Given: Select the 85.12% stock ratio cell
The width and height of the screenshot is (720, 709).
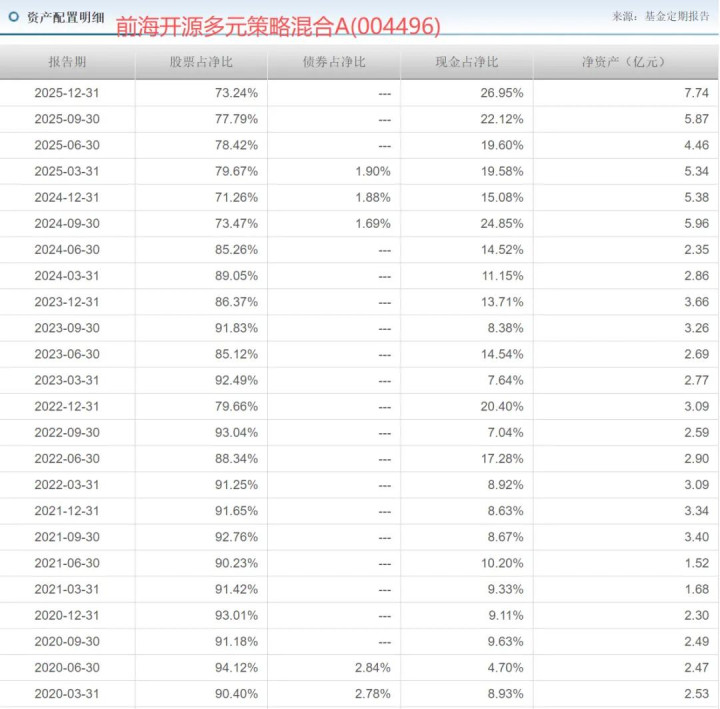Looking at the screenshot, I should tap(236, 354).
